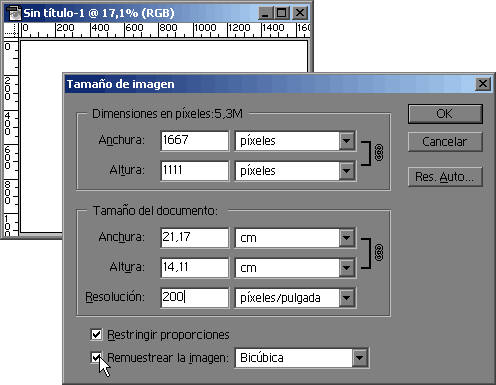The width and height of the screenshot is (496, 385).
Task: Close the Sin título-1 document window
Action: pos(300,13)
